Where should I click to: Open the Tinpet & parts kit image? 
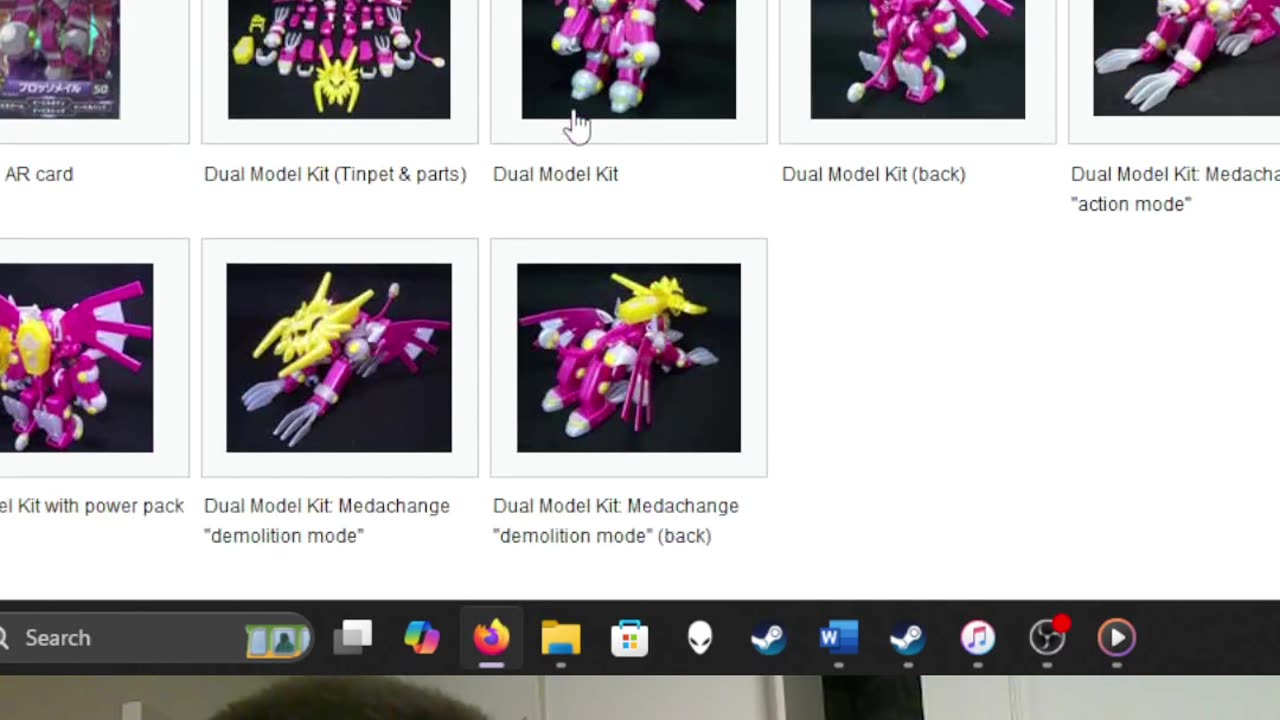[339, 59]
